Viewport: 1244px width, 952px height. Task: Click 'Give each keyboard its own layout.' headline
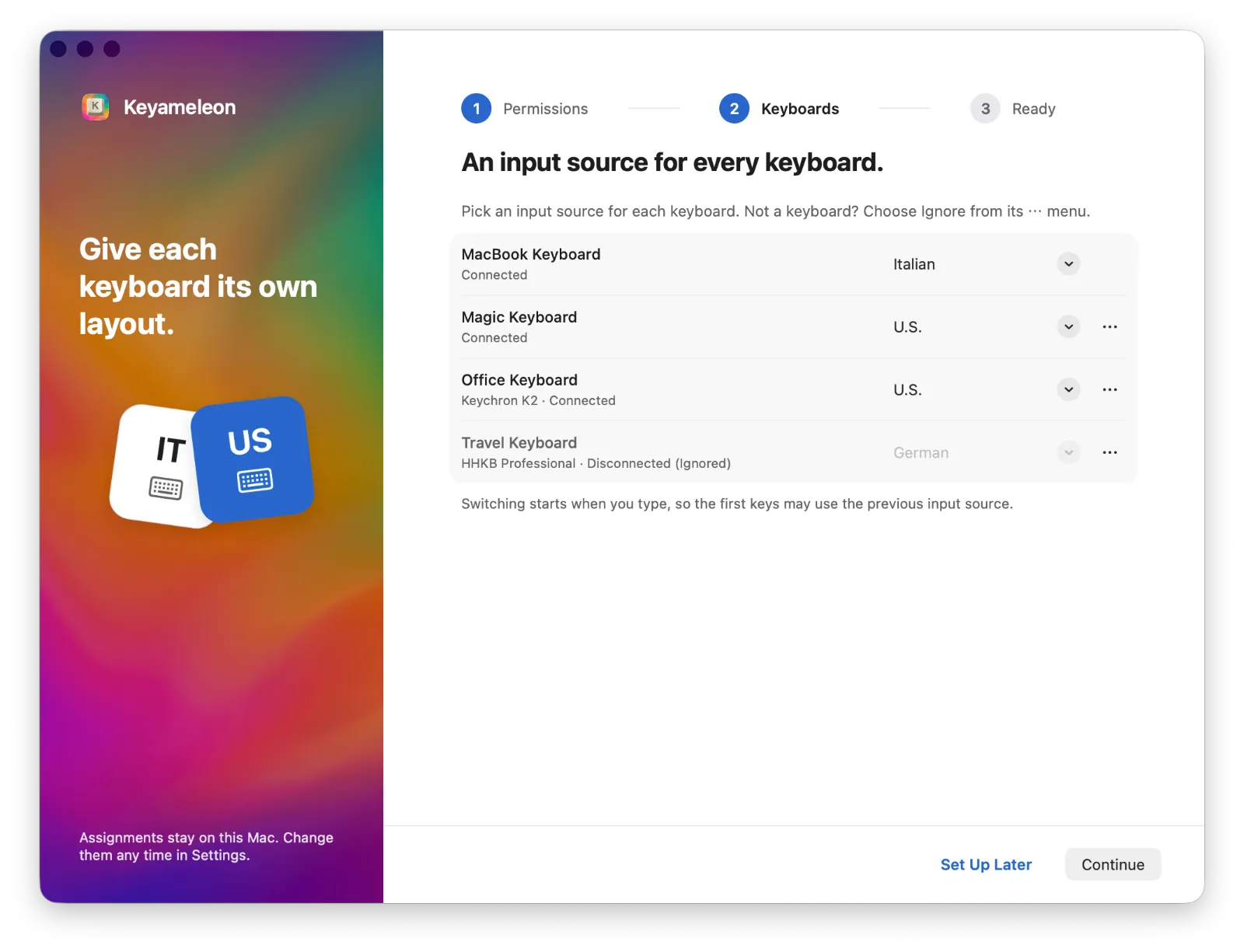click(x=198, y=287)
